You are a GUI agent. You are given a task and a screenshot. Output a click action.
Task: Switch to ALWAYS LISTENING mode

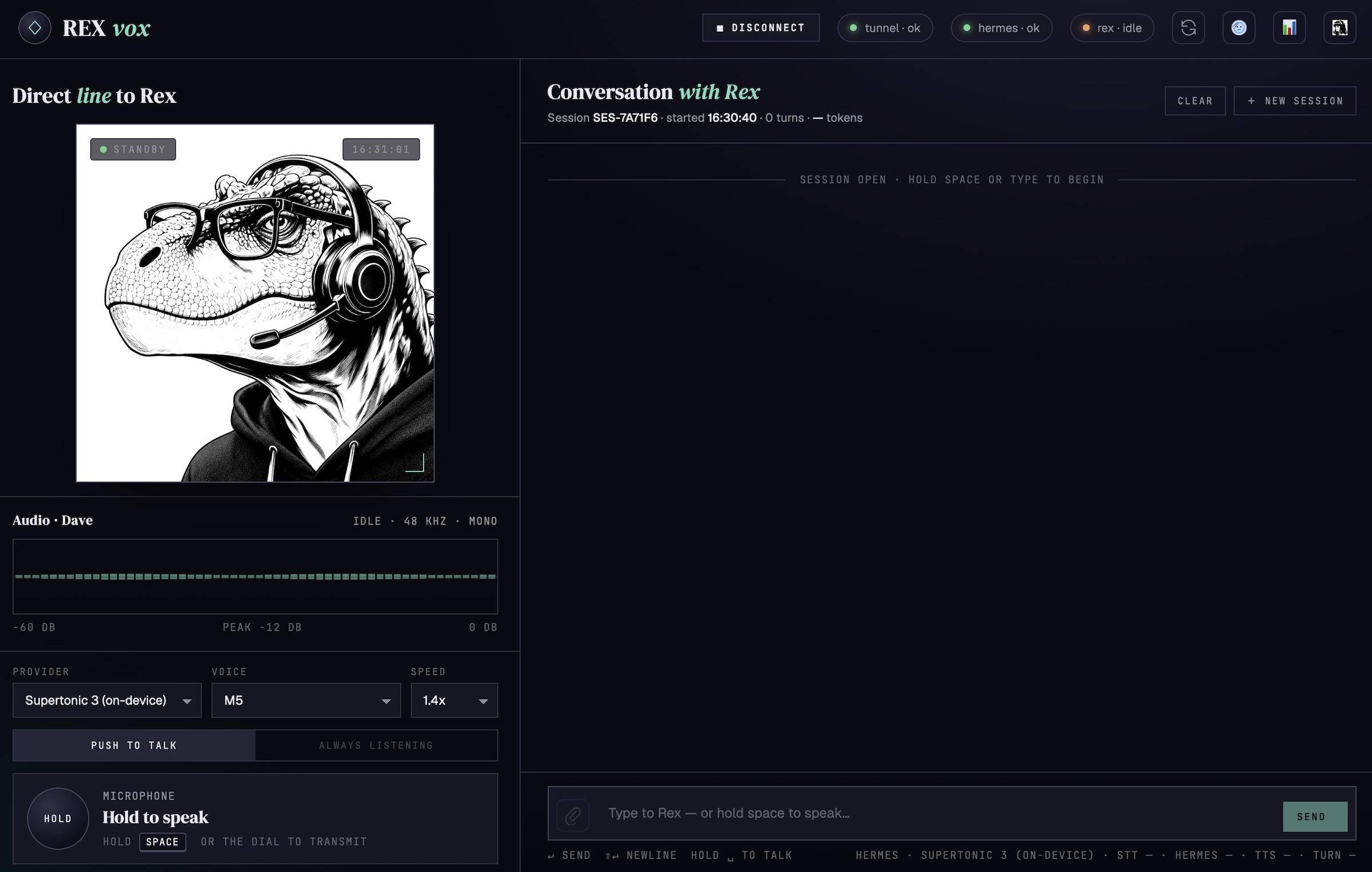tap(376, 745)
